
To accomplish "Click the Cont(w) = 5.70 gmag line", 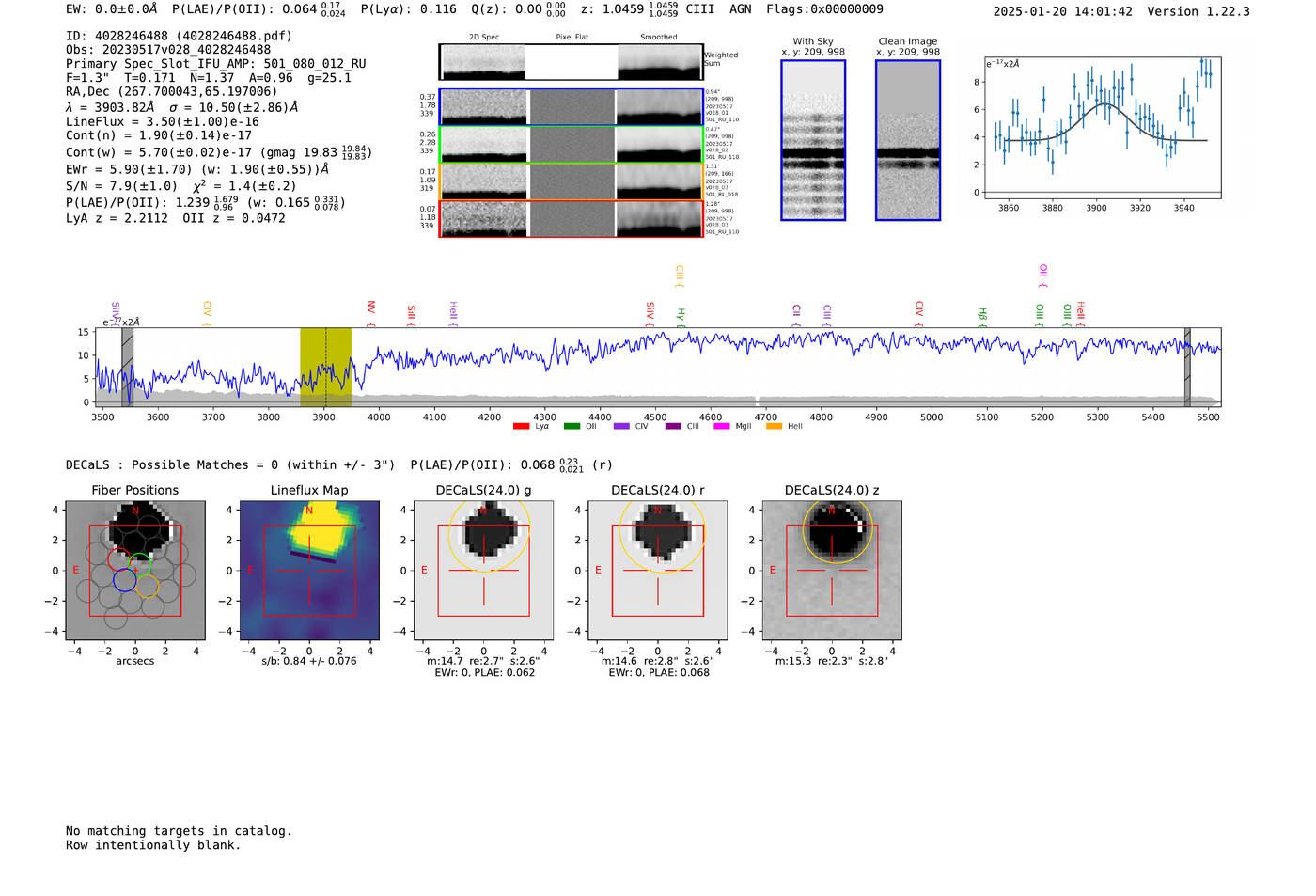I will click(219, 152).
